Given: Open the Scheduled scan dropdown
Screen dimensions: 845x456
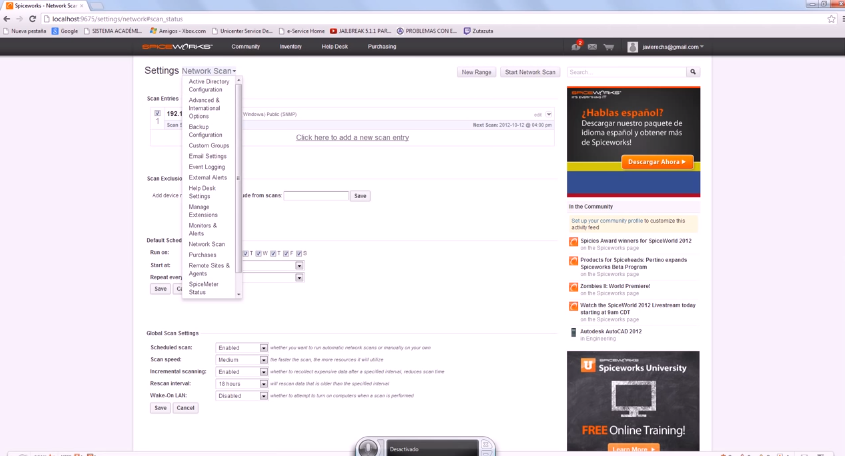Looking at the screenshot, I should point(241,348).
